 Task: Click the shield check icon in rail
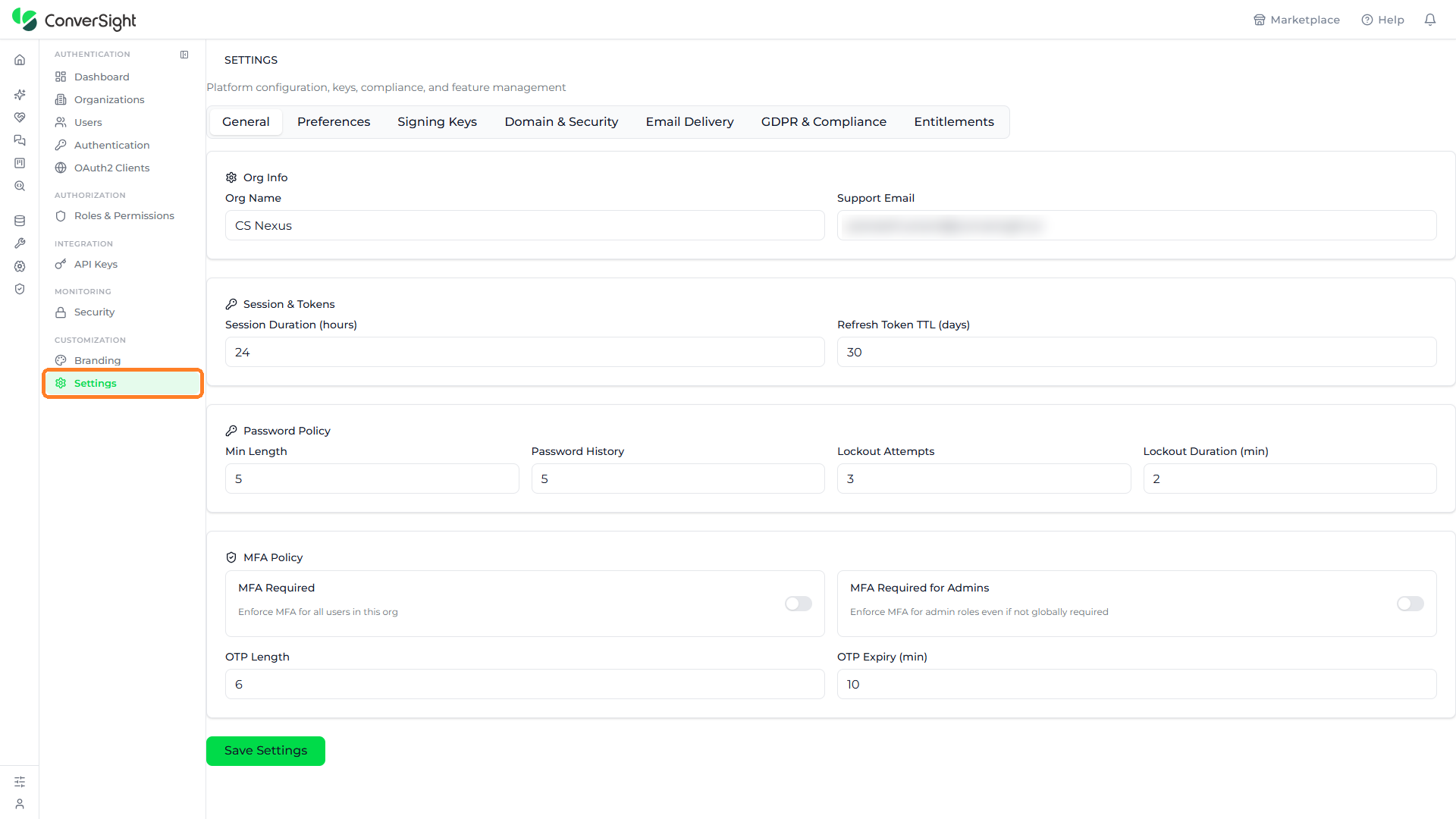pos(20,289)
